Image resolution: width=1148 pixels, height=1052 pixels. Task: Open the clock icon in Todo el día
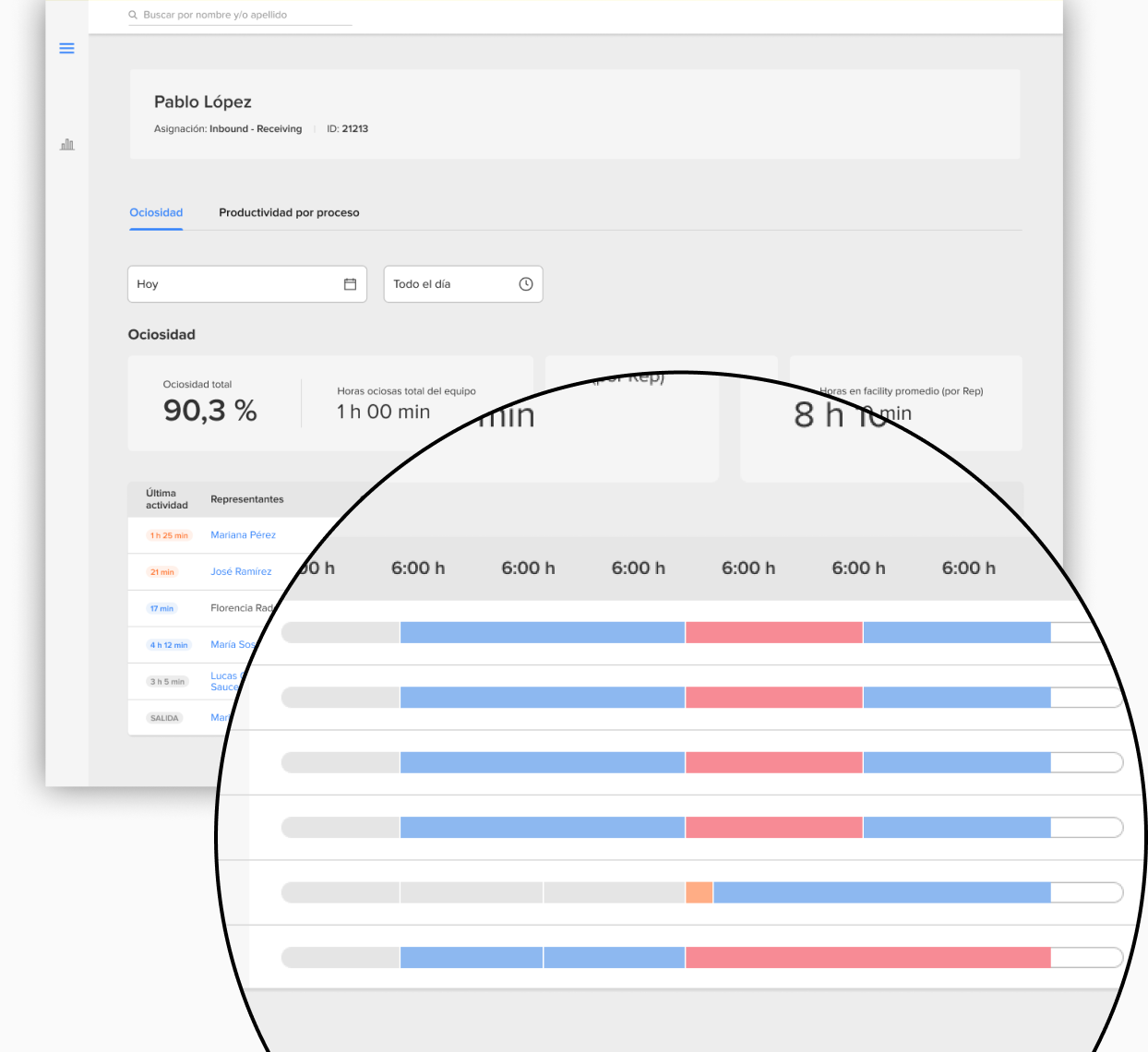click(526, 284)
